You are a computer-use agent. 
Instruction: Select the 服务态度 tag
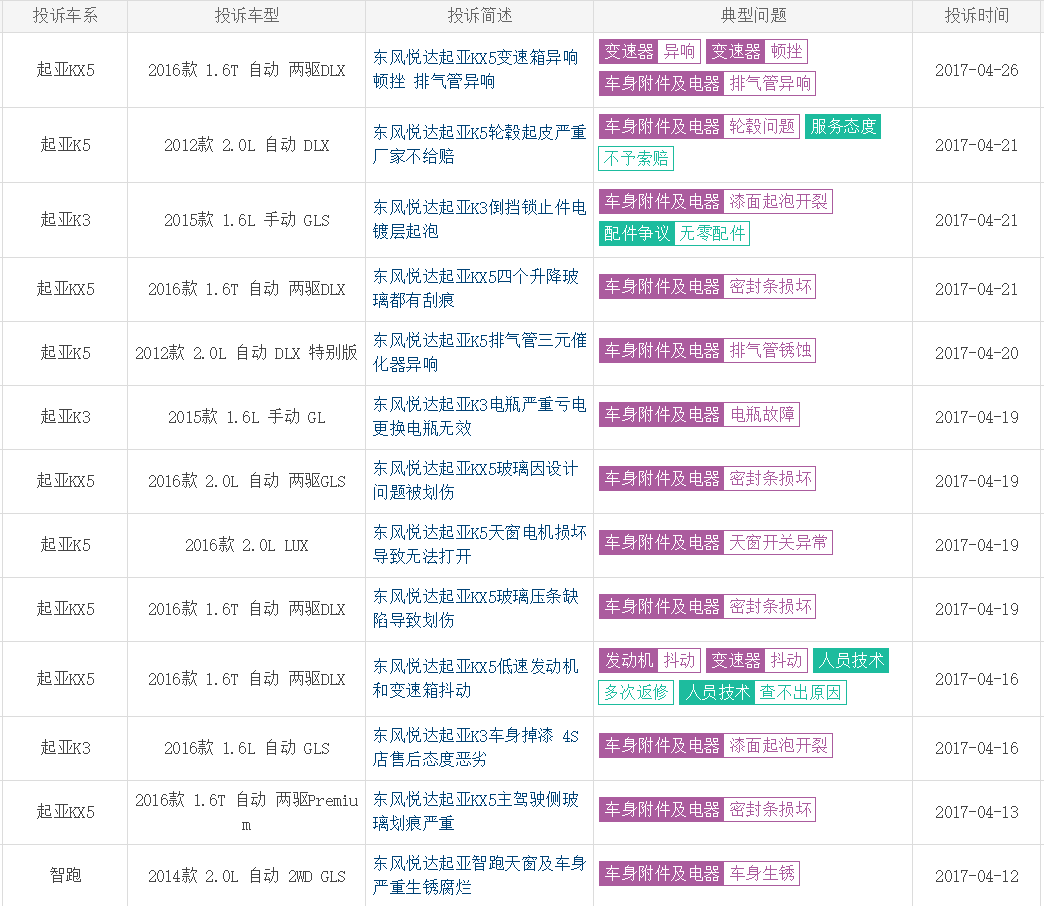(x=842, y=126)
